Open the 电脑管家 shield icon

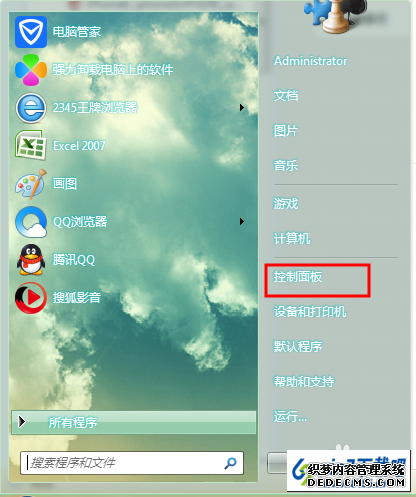tap(31, 32)
